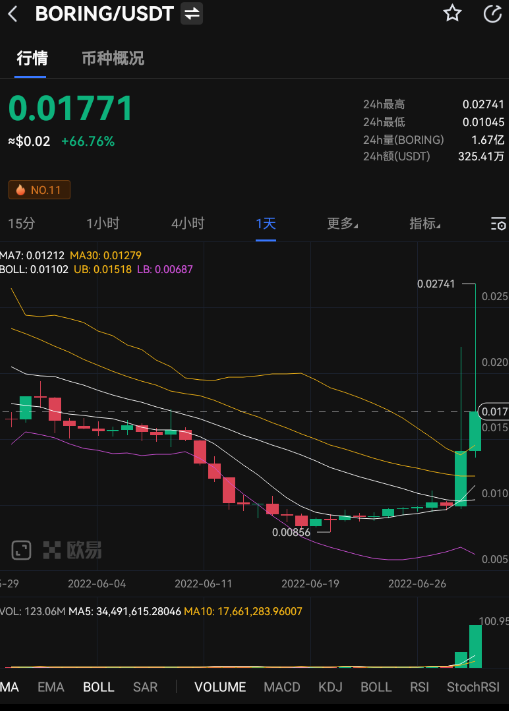Tap the latest tall green candlestick
The width and height of the screenshot is (509, 711).
pos(475,431)
